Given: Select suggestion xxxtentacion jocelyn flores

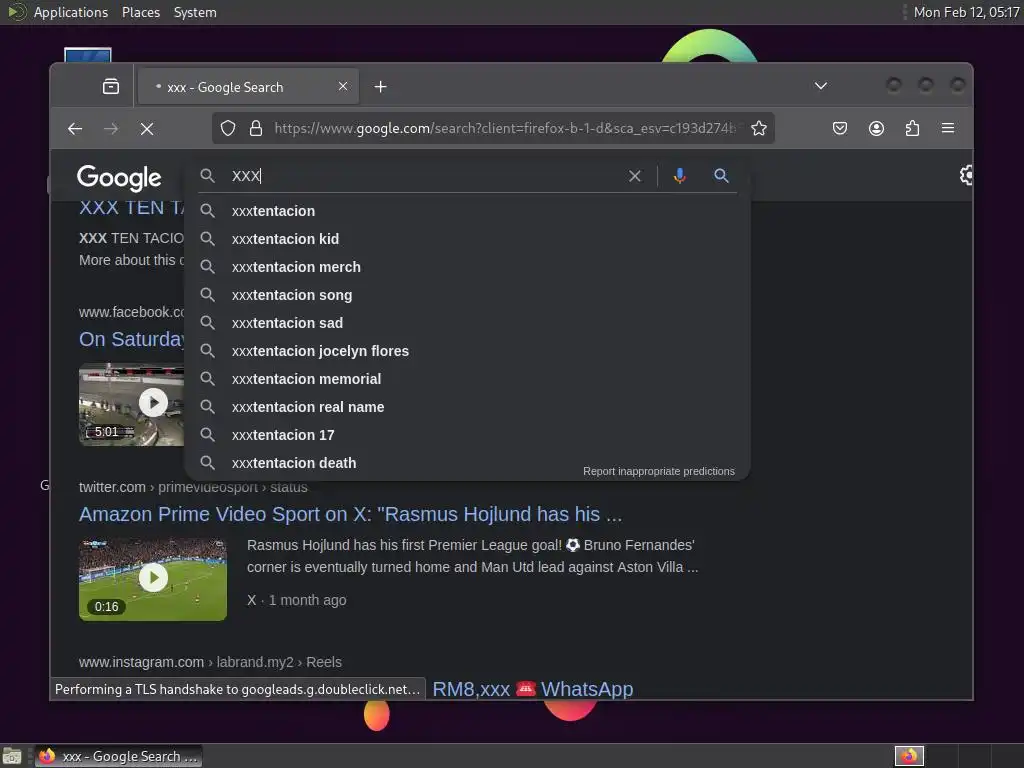Looking at the screenshot, I should tap(468, 351).
